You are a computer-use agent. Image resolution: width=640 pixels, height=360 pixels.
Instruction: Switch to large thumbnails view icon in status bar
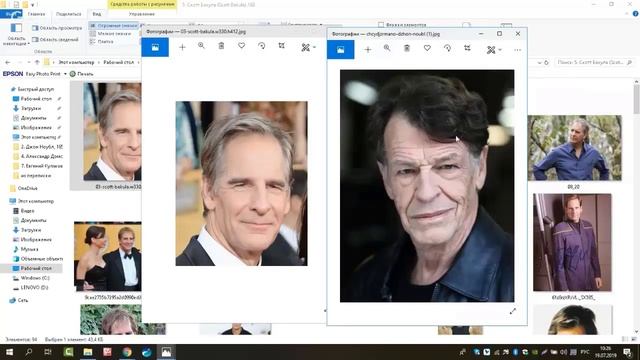pos(633,339)
